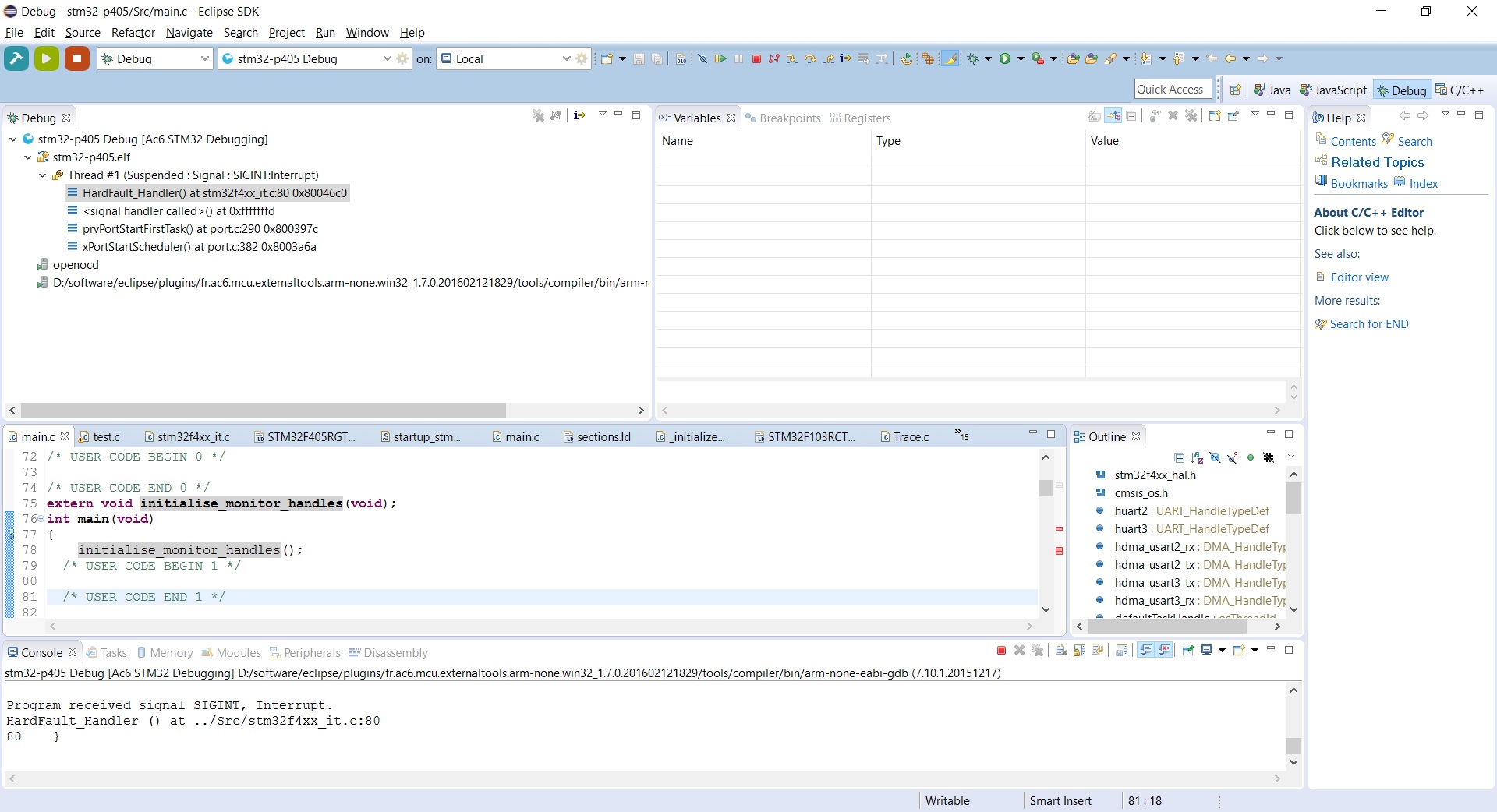Toggle Show Logical Structure in Variables view
The image size is (1497, 812).
[1113, 116]
